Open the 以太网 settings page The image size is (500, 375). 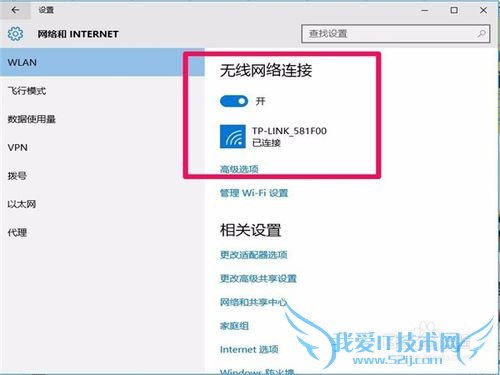coord(22,204)
